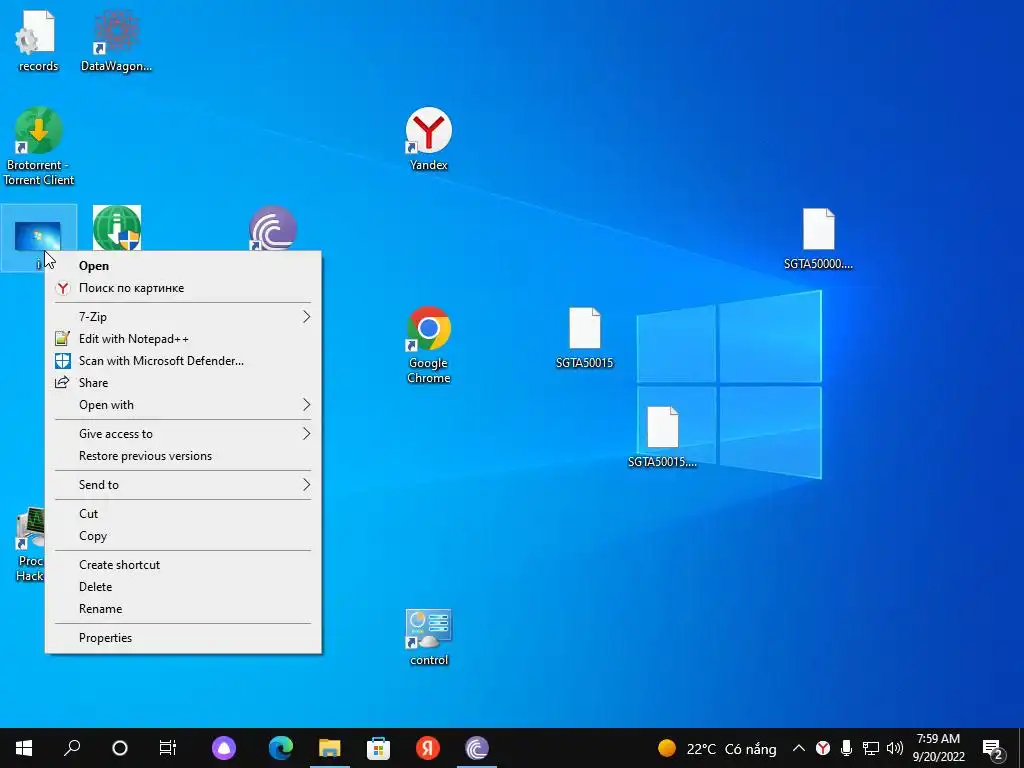
Task: Open Task View in taskbar
Action: point(168,748)
